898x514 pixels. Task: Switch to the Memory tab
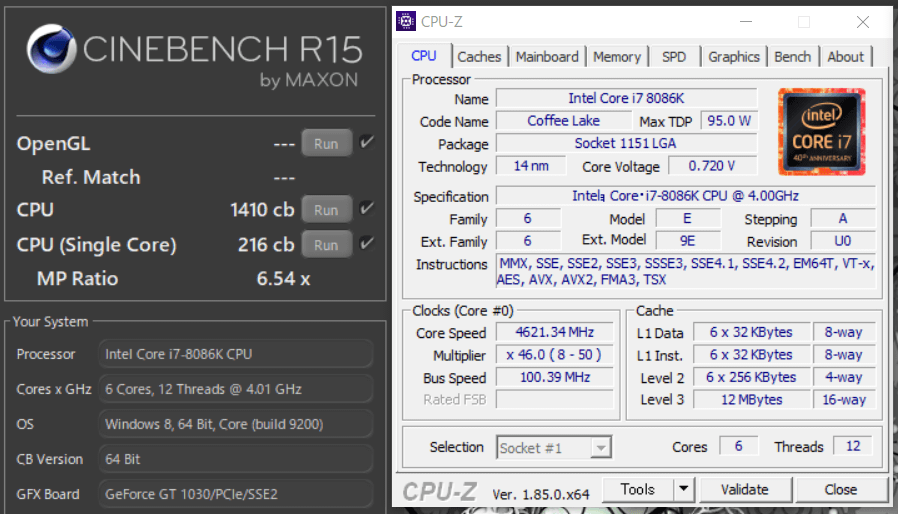[x=617, y=57]
